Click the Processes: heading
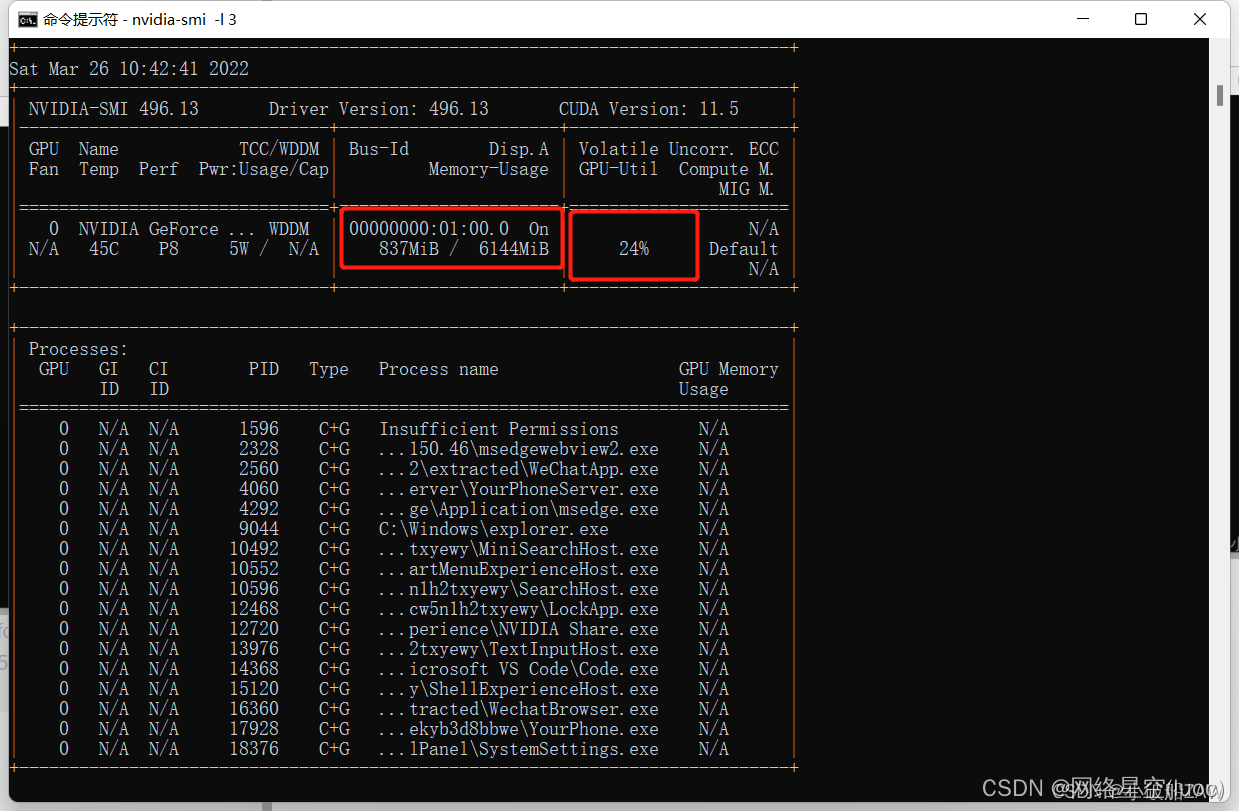1239x811 pixels. point(79,349)
